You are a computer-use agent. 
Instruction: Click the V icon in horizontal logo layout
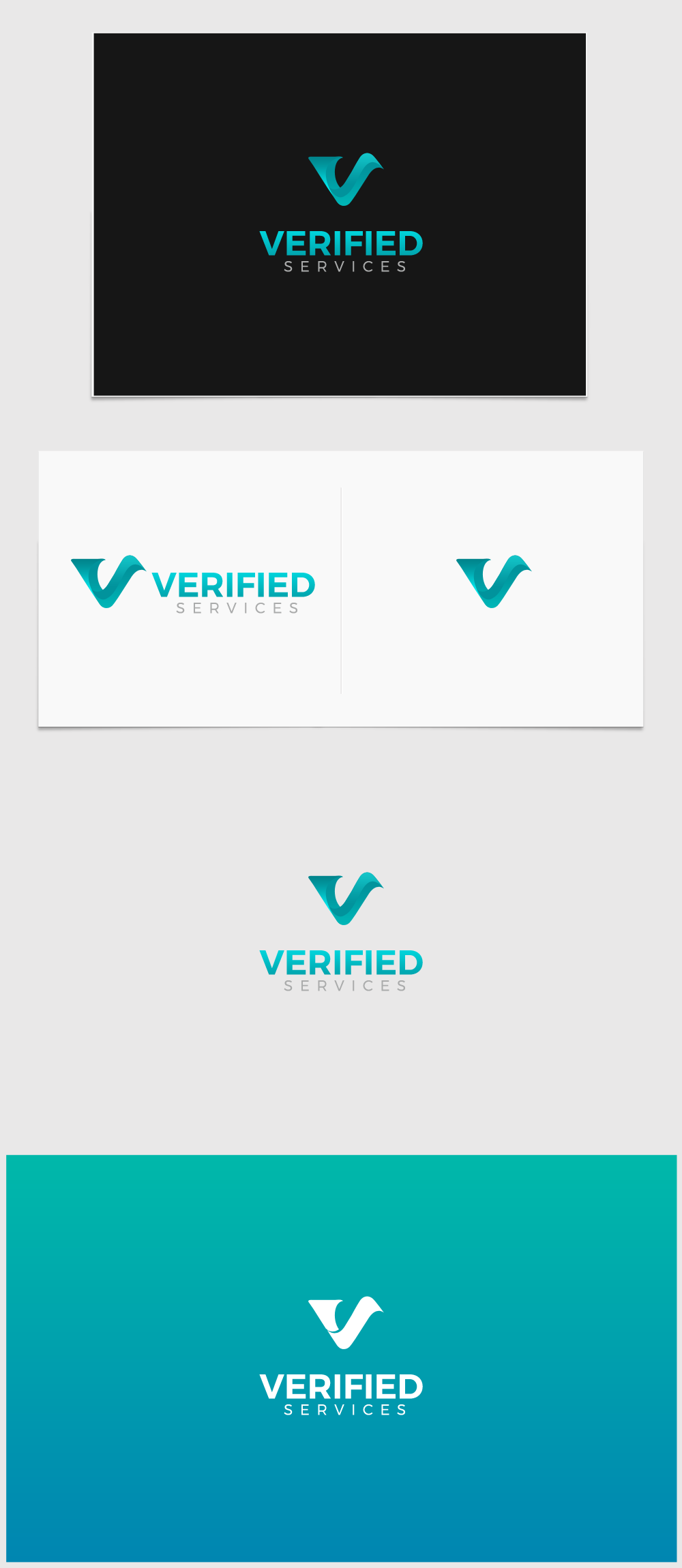(x=108, y=582)
